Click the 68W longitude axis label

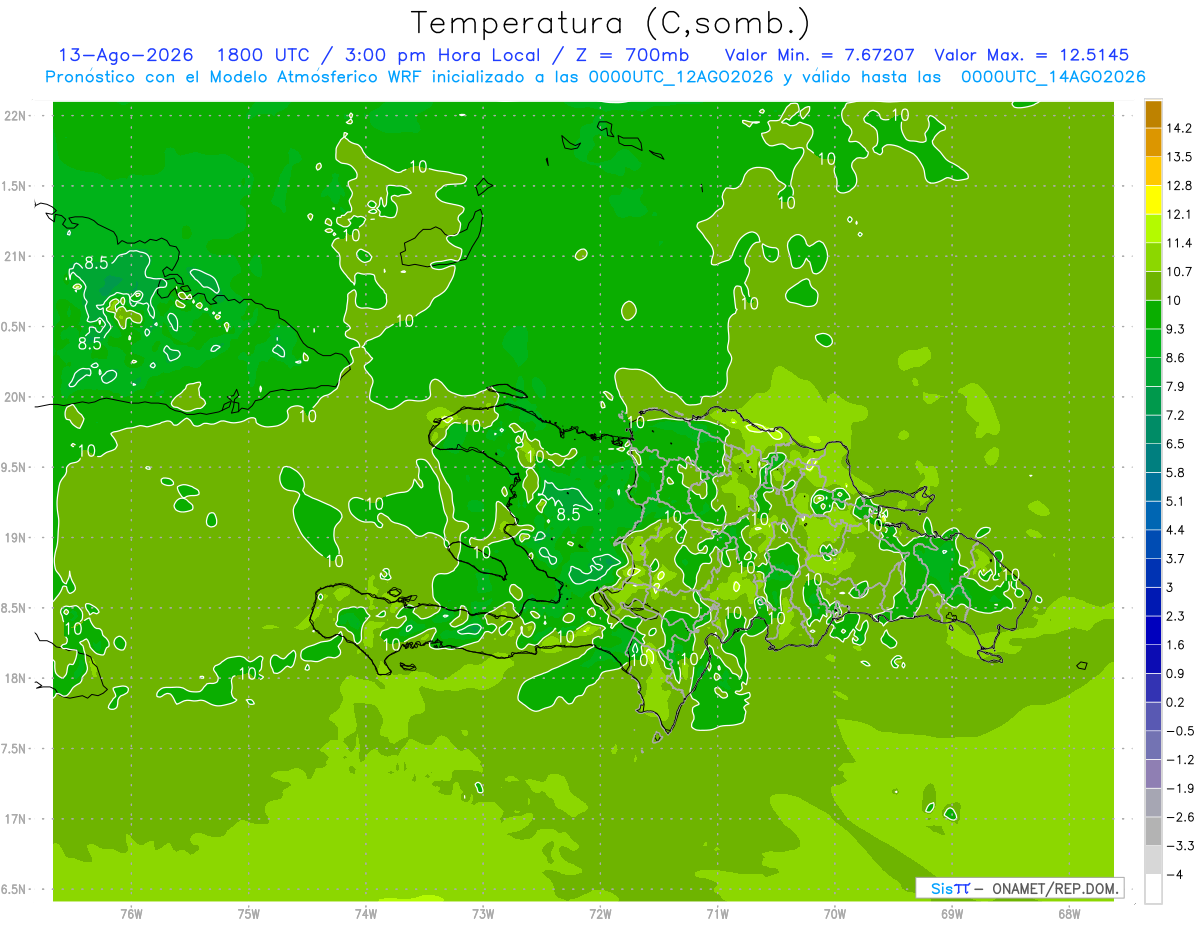pos(1069,913)
